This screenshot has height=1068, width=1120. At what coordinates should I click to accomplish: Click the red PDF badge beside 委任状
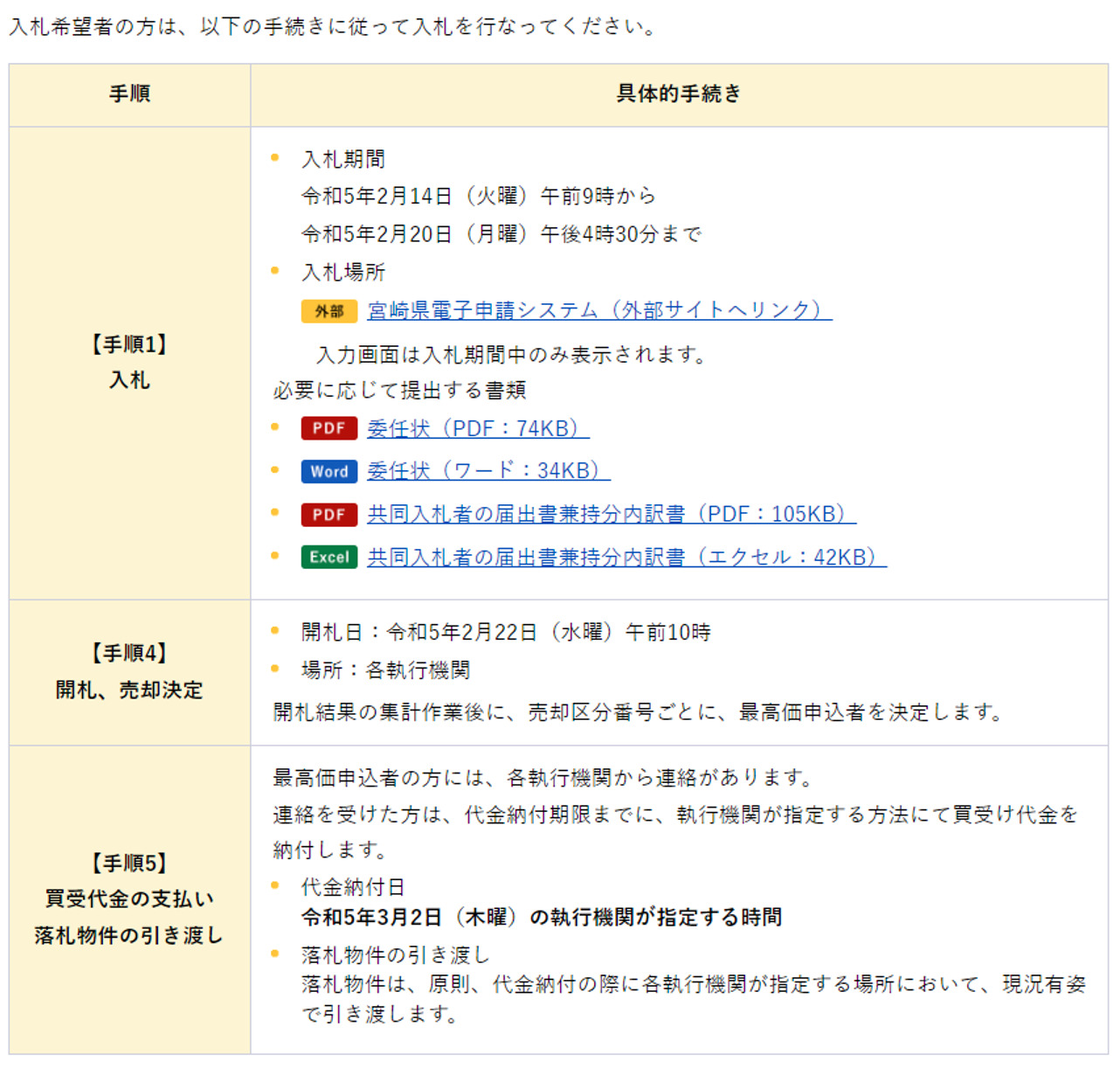328,428
